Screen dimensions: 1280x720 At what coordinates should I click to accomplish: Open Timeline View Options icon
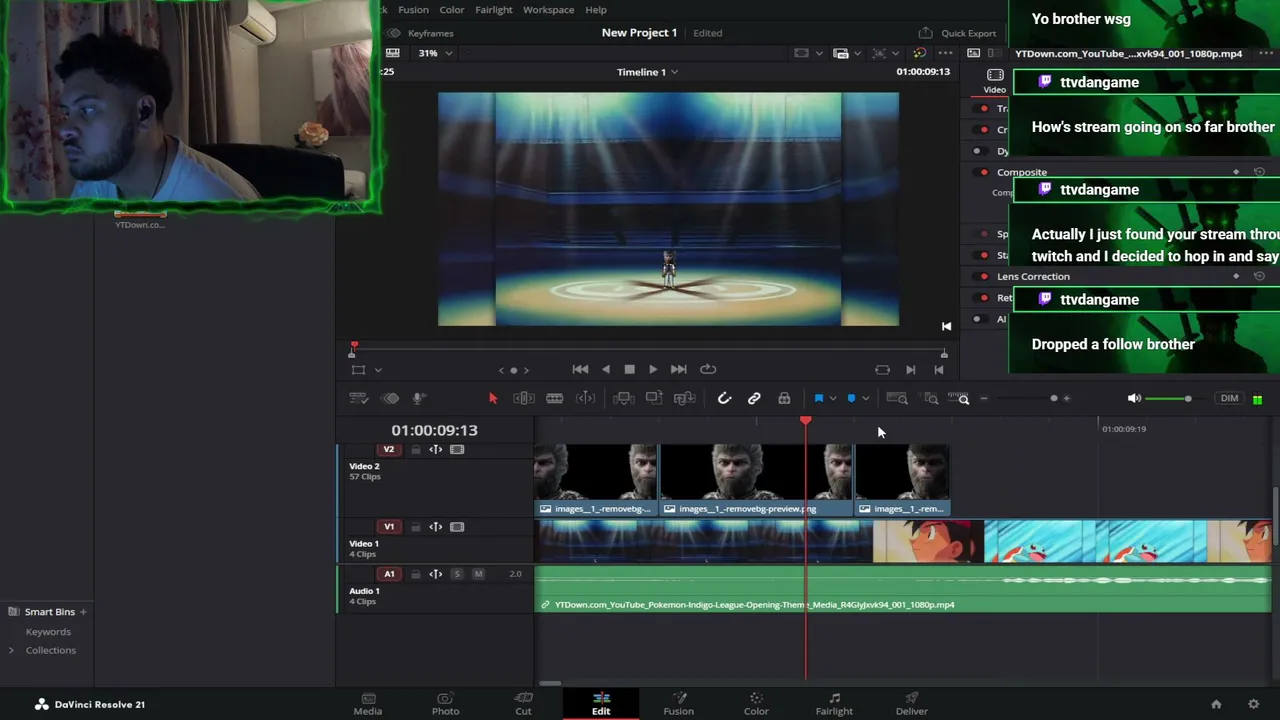tap(358, 398)
